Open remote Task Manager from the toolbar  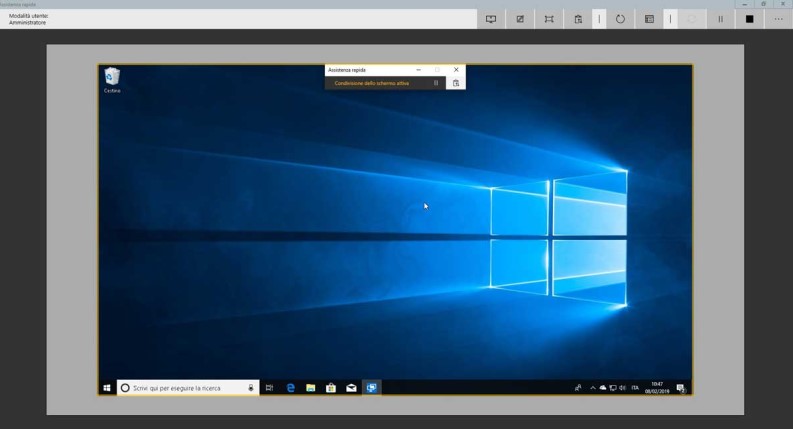tap(649, 19)
